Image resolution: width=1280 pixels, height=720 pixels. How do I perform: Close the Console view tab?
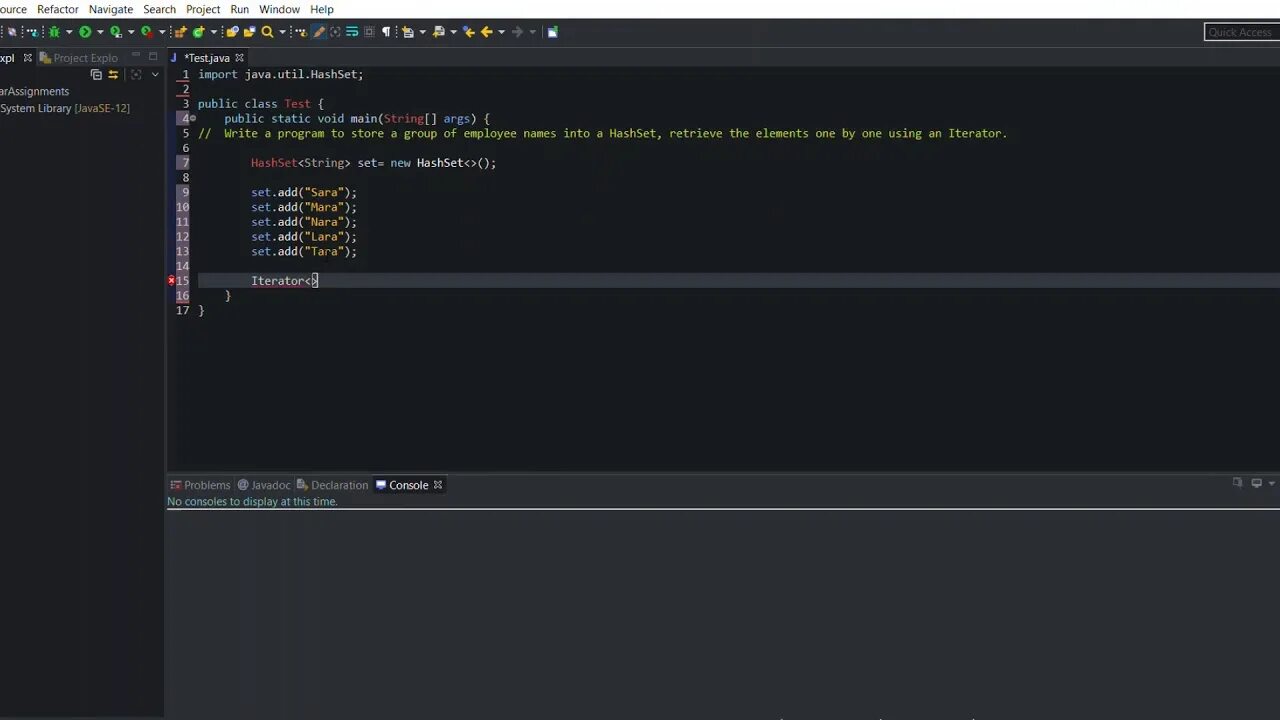[437, 485]
